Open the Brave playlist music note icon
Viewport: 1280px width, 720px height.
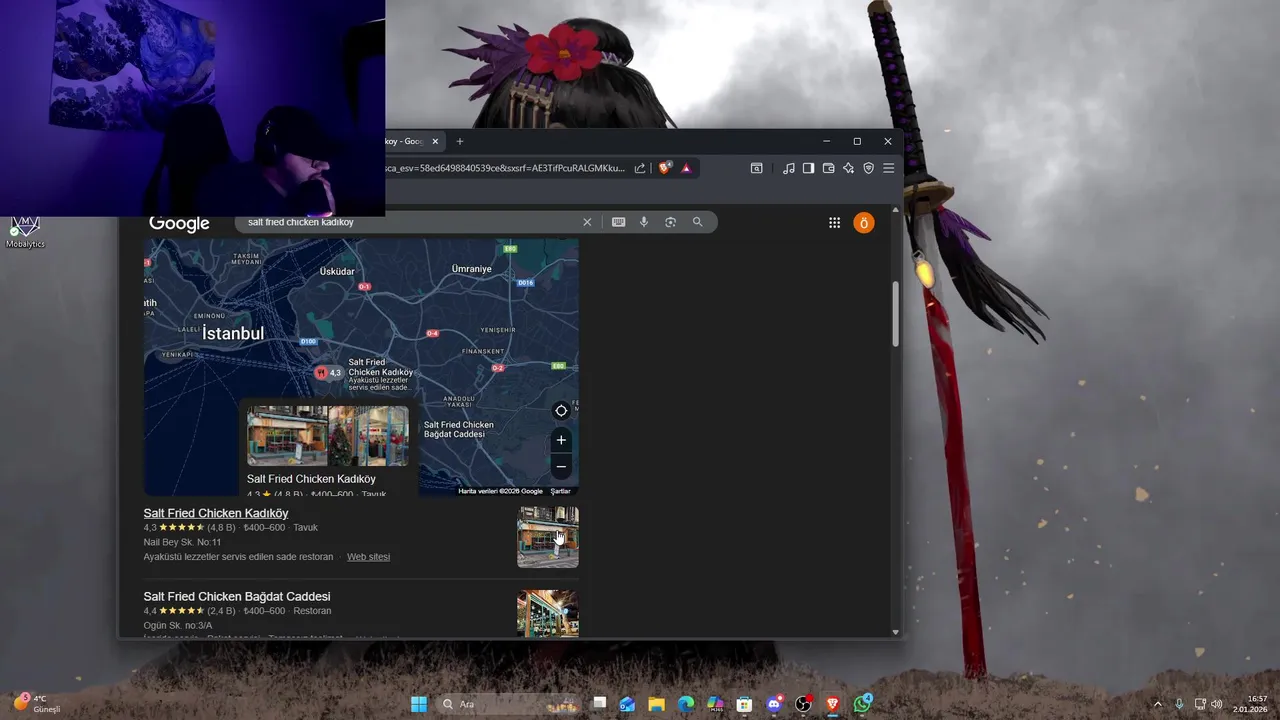click(x=789, y=168)
